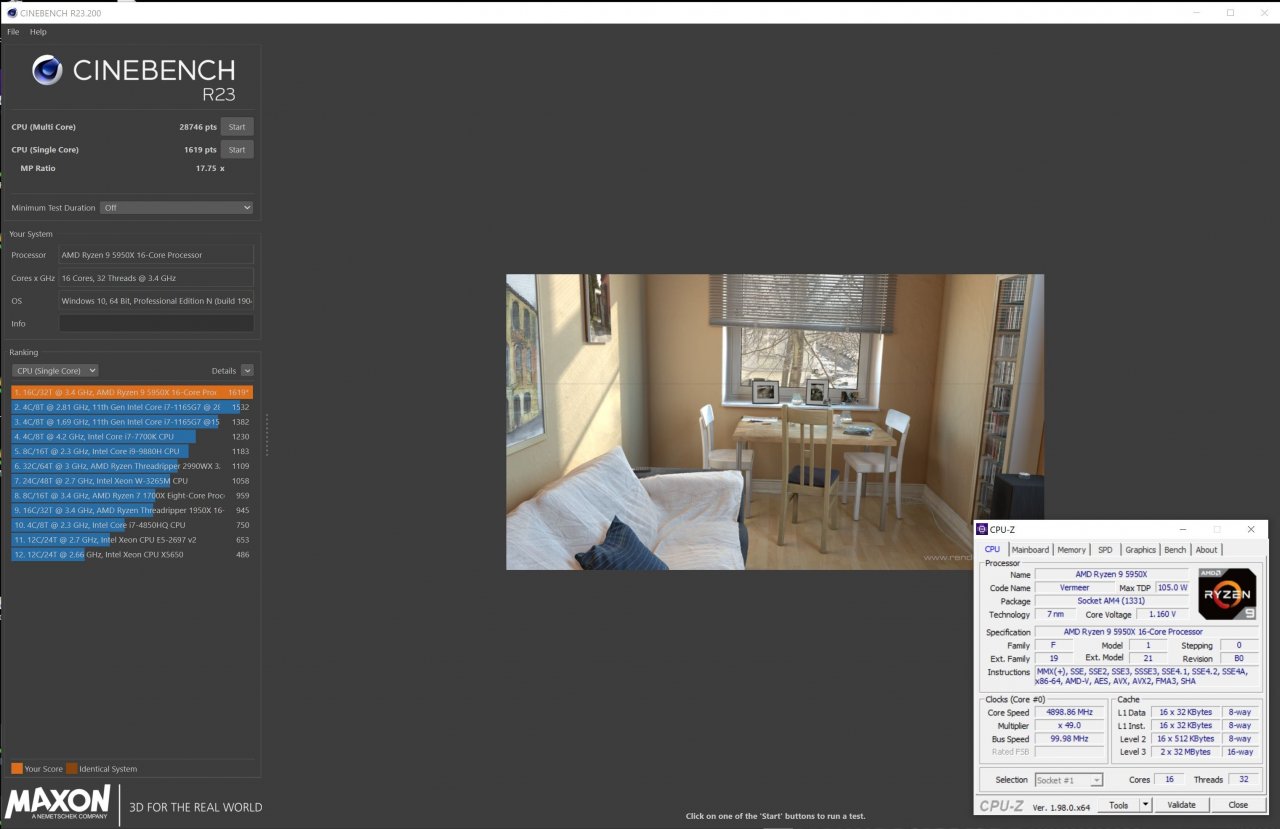Open the File menu
This screenshot has height=829, width=1280.
tap(13, 32)
